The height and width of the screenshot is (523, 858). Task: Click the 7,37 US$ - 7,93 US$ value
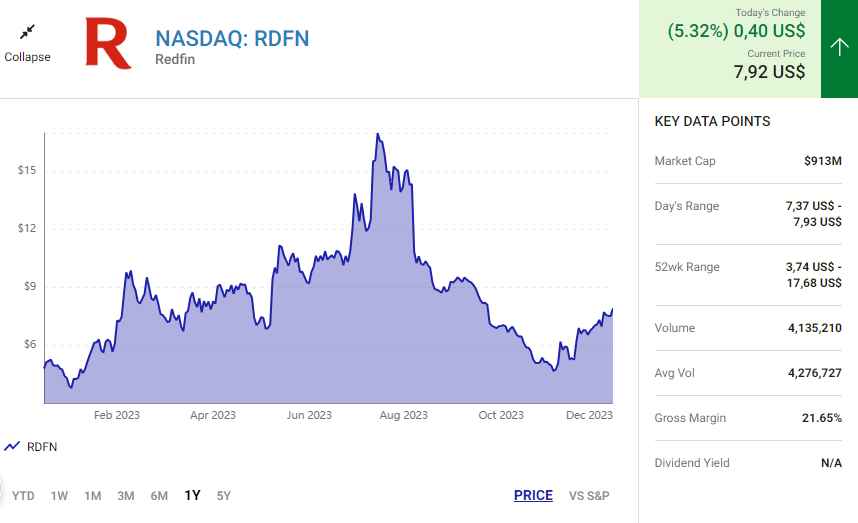pos(814,214)
